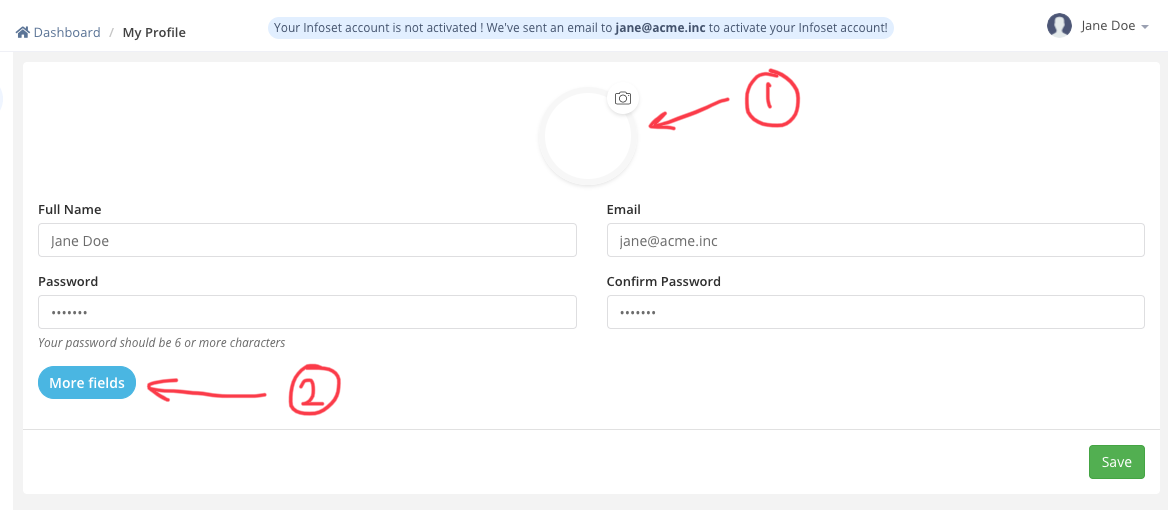
Task: Focus the Full Name input field
Action: point(307,240)
